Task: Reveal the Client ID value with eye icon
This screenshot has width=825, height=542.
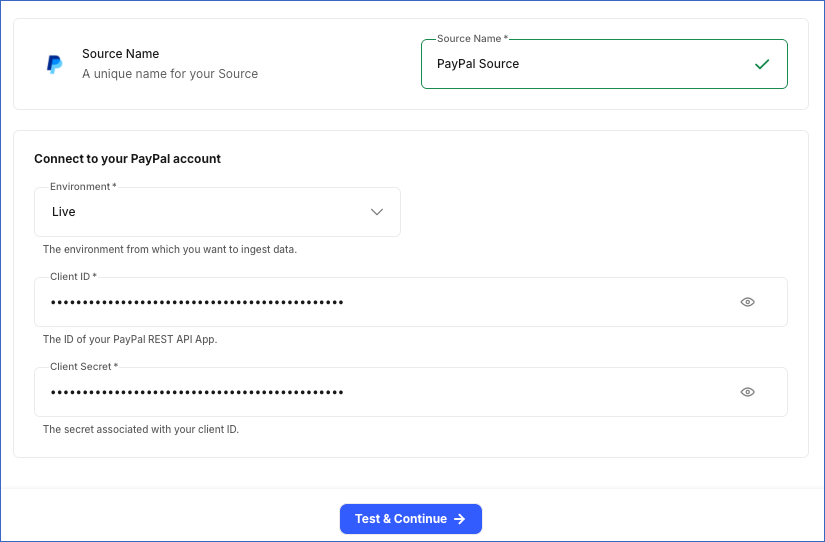Action: click(747, 302)
